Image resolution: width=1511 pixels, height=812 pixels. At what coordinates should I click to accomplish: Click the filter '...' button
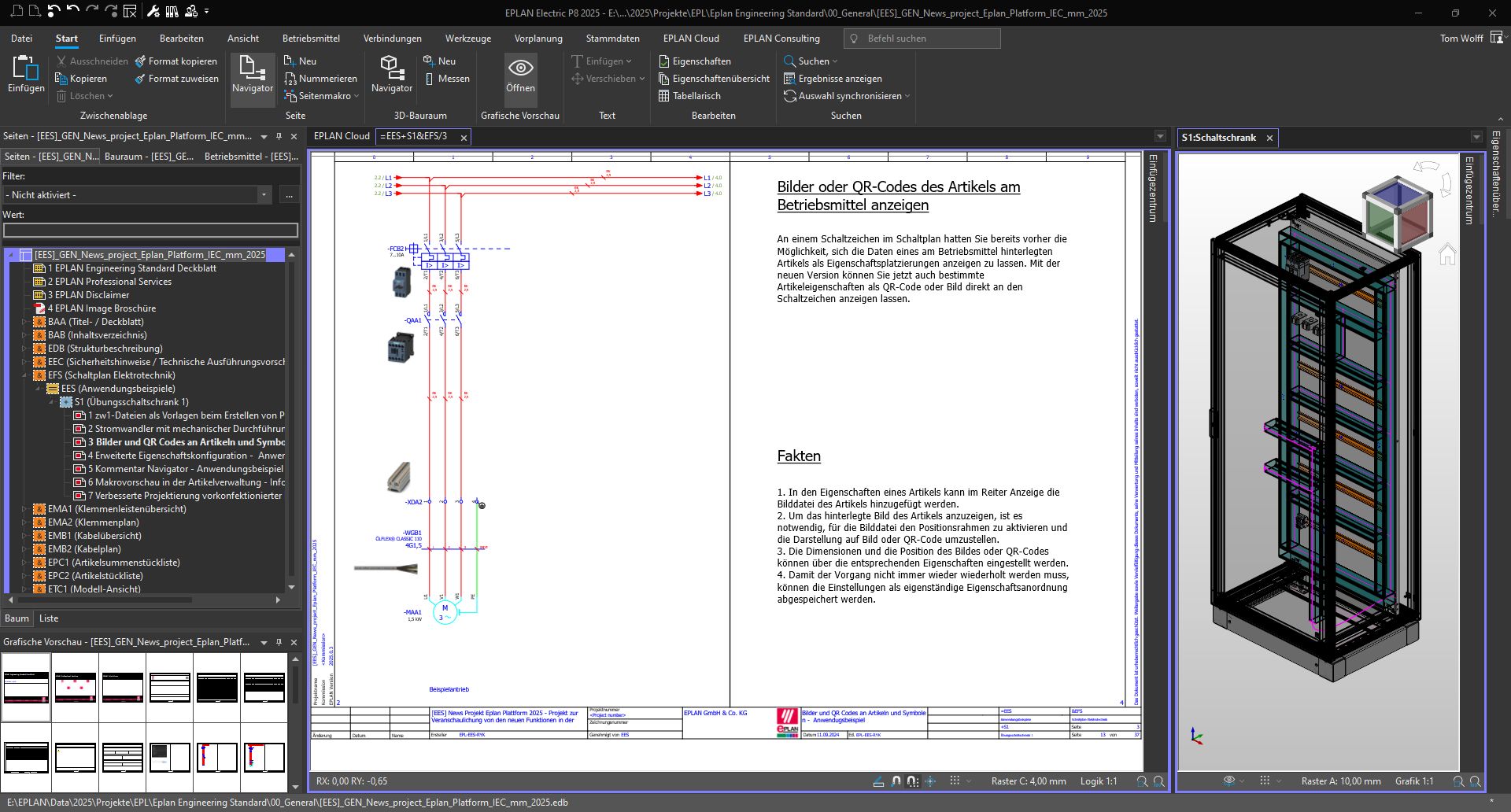[x=289, y=195]
